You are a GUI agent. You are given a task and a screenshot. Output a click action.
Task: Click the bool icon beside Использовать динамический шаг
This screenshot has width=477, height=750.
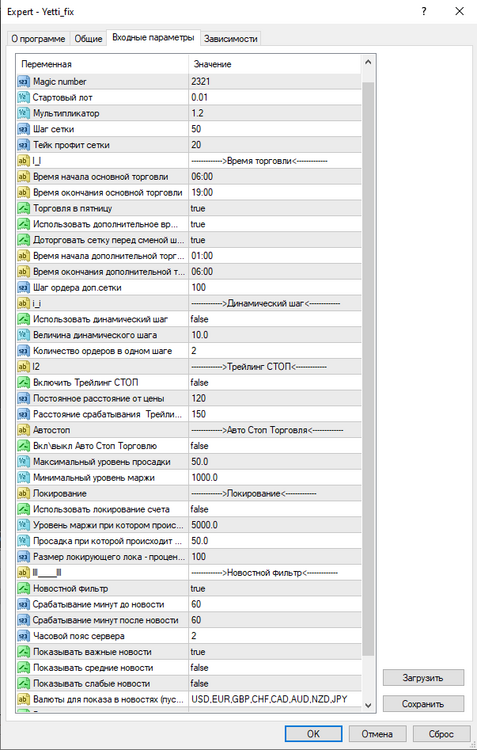click(23, 319)
